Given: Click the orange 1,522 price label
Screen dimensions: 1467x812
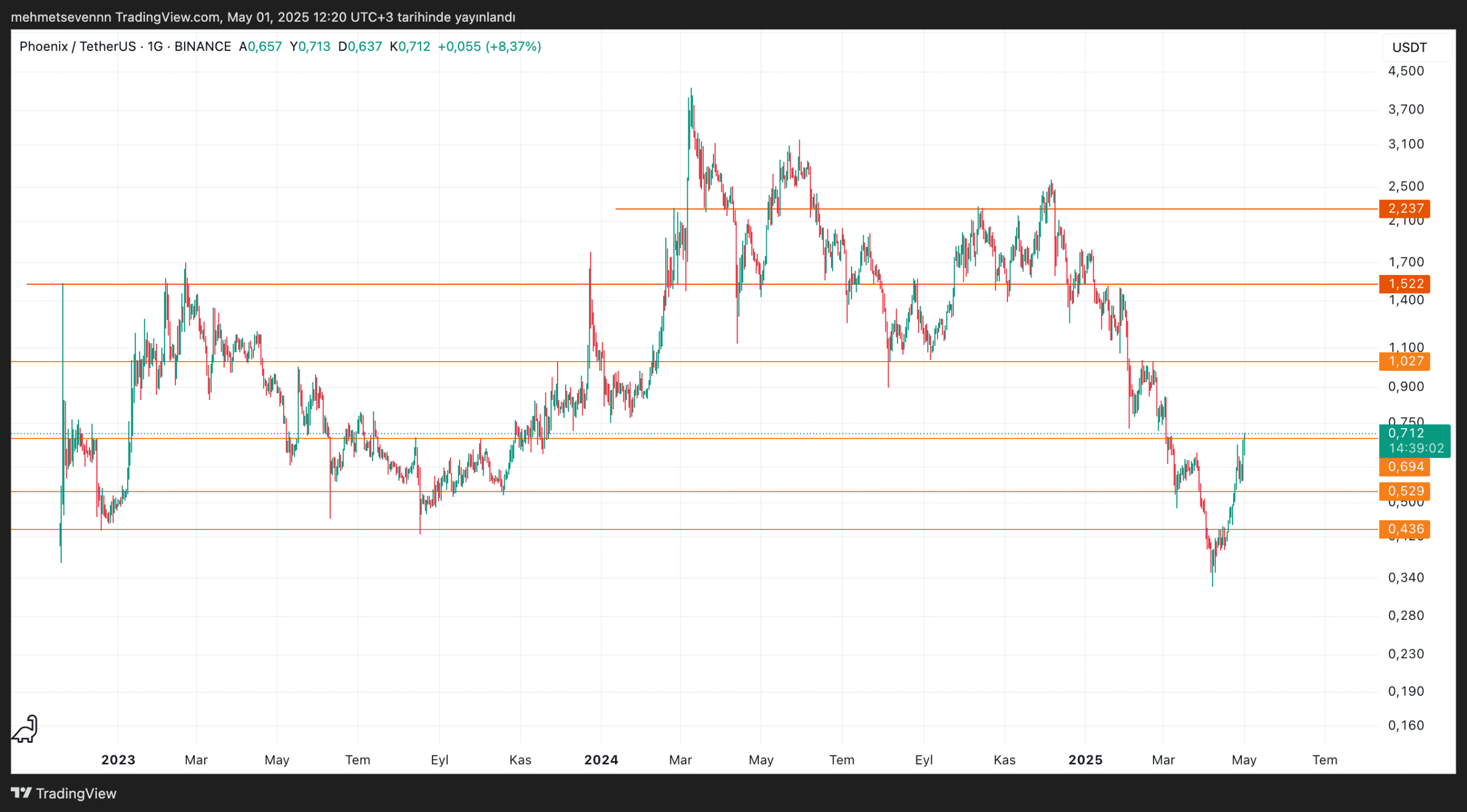Looking at the screenshot, I should [1405, 284].
